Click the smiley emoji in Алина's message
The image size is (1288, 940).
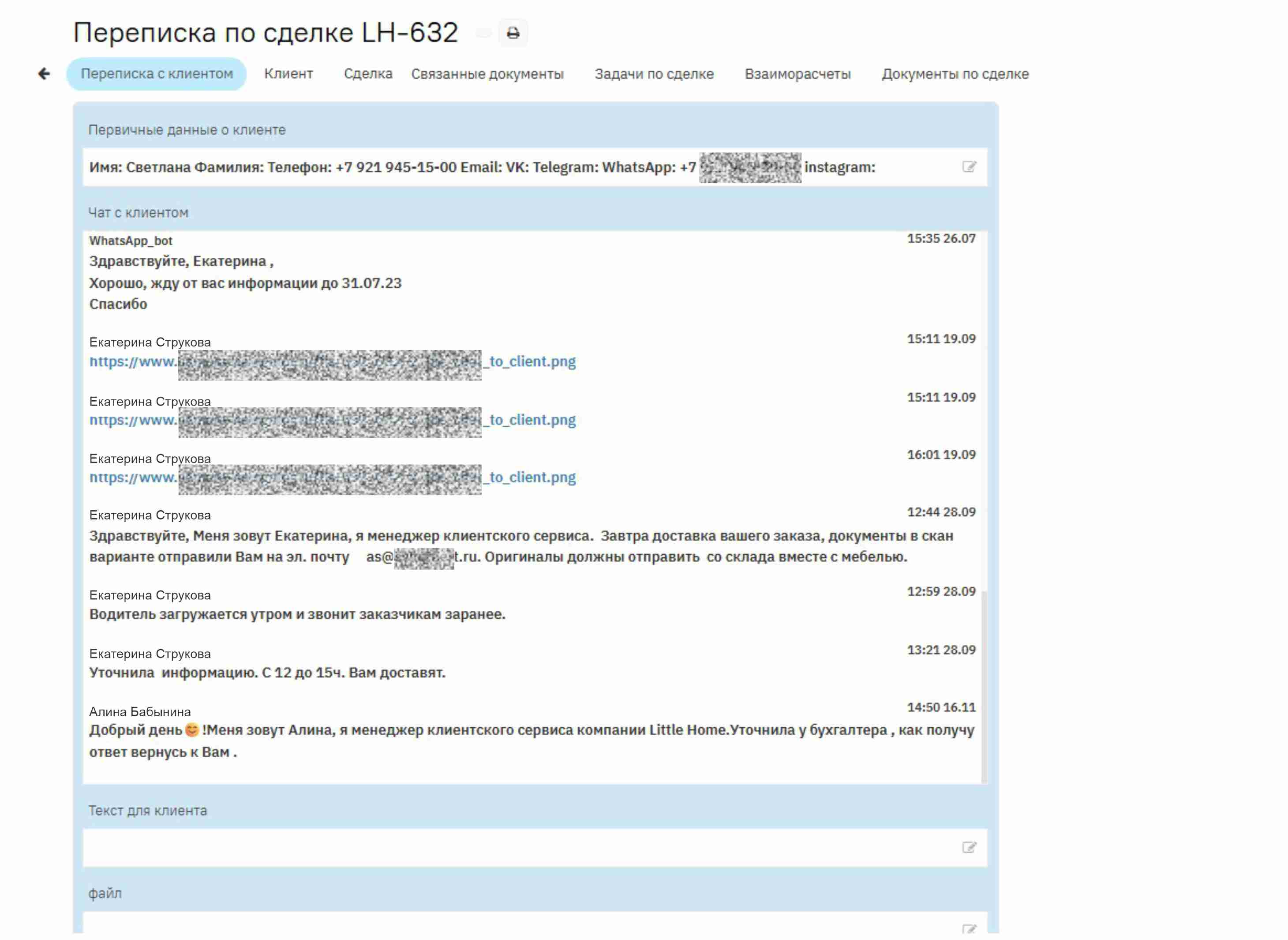click(x=192, y=730)
